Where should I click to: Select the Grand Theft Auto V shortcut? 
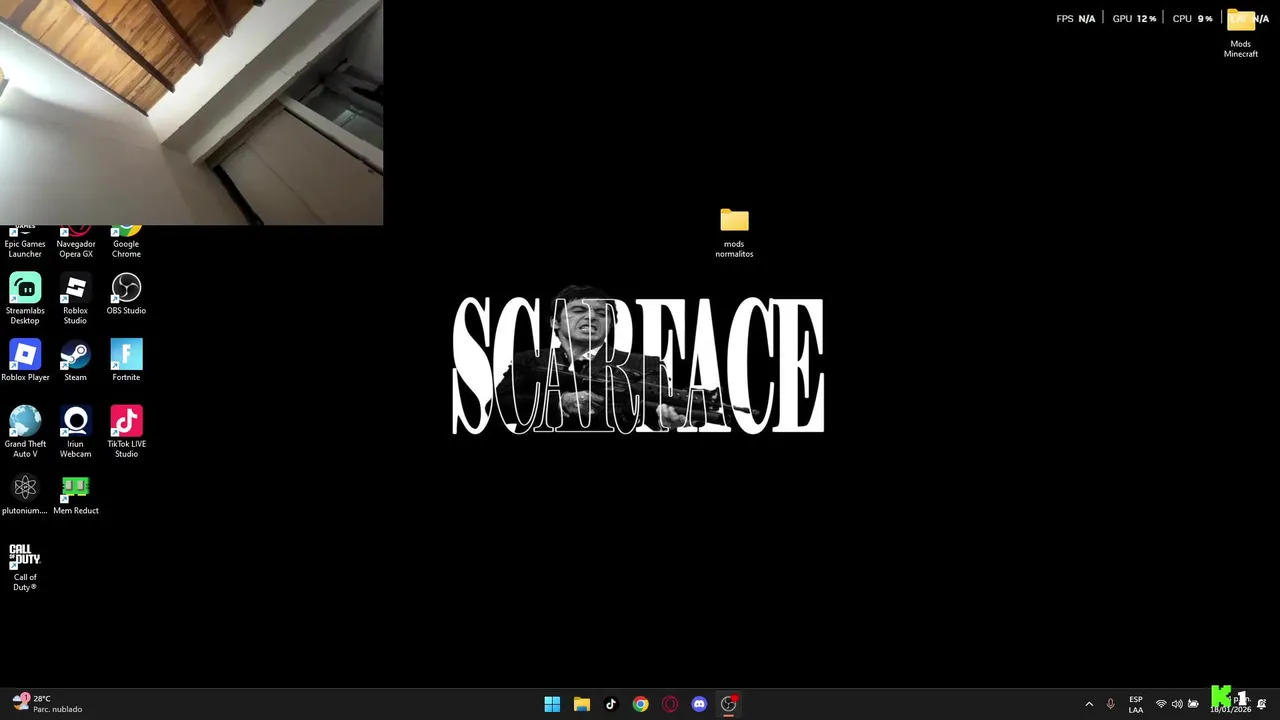click(x=25, y=432)
